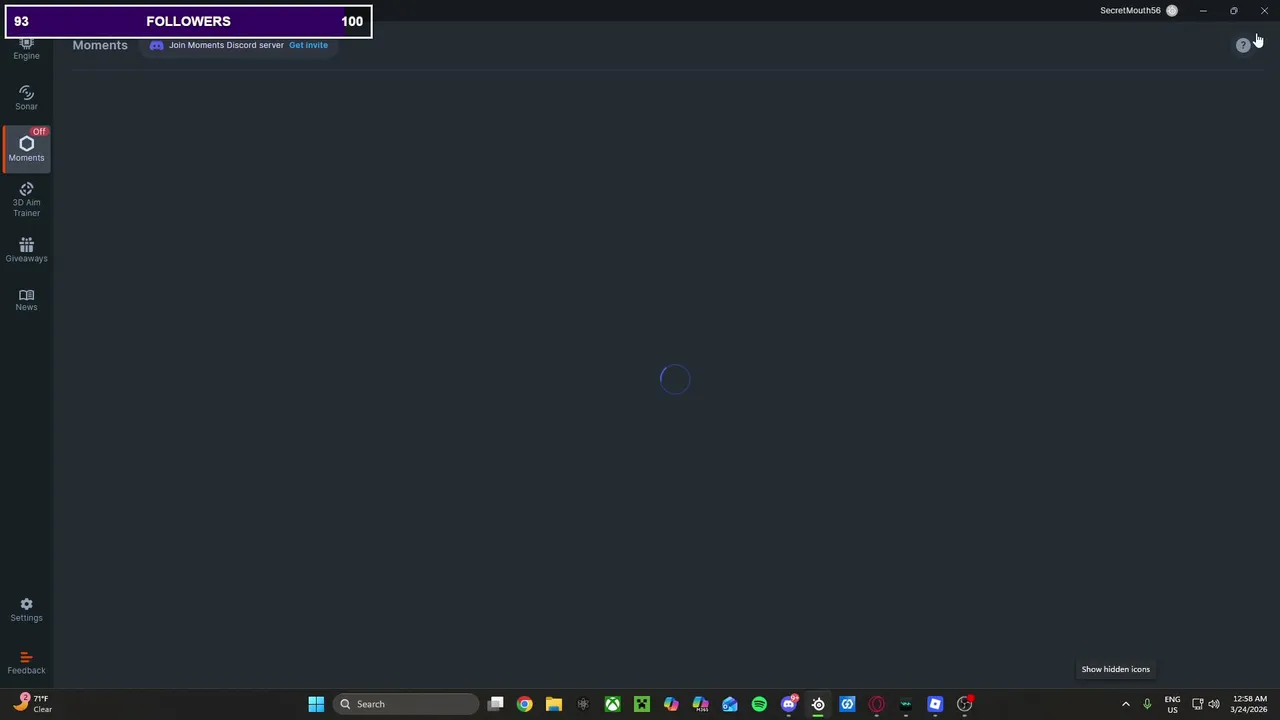Image resolution: width=1280 pixels, height=720 pixels.
Task: Open Spotify from the taskbar
Action: point(759,704)
